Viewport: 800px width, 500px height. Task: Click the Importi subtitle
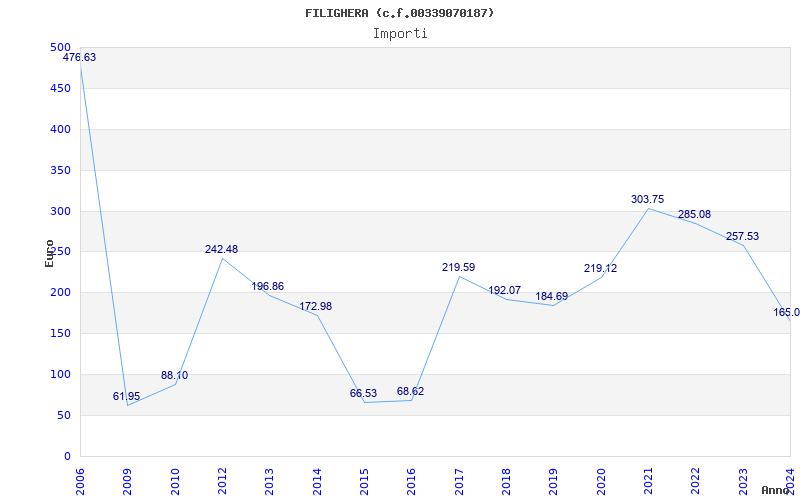click(x=400, y=33)
